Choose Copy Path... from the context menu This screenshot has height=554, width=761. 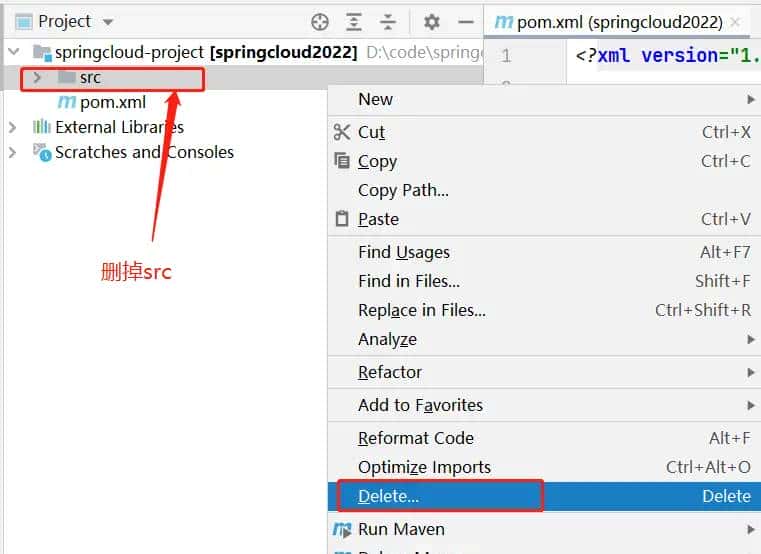(x=403, y=190)
